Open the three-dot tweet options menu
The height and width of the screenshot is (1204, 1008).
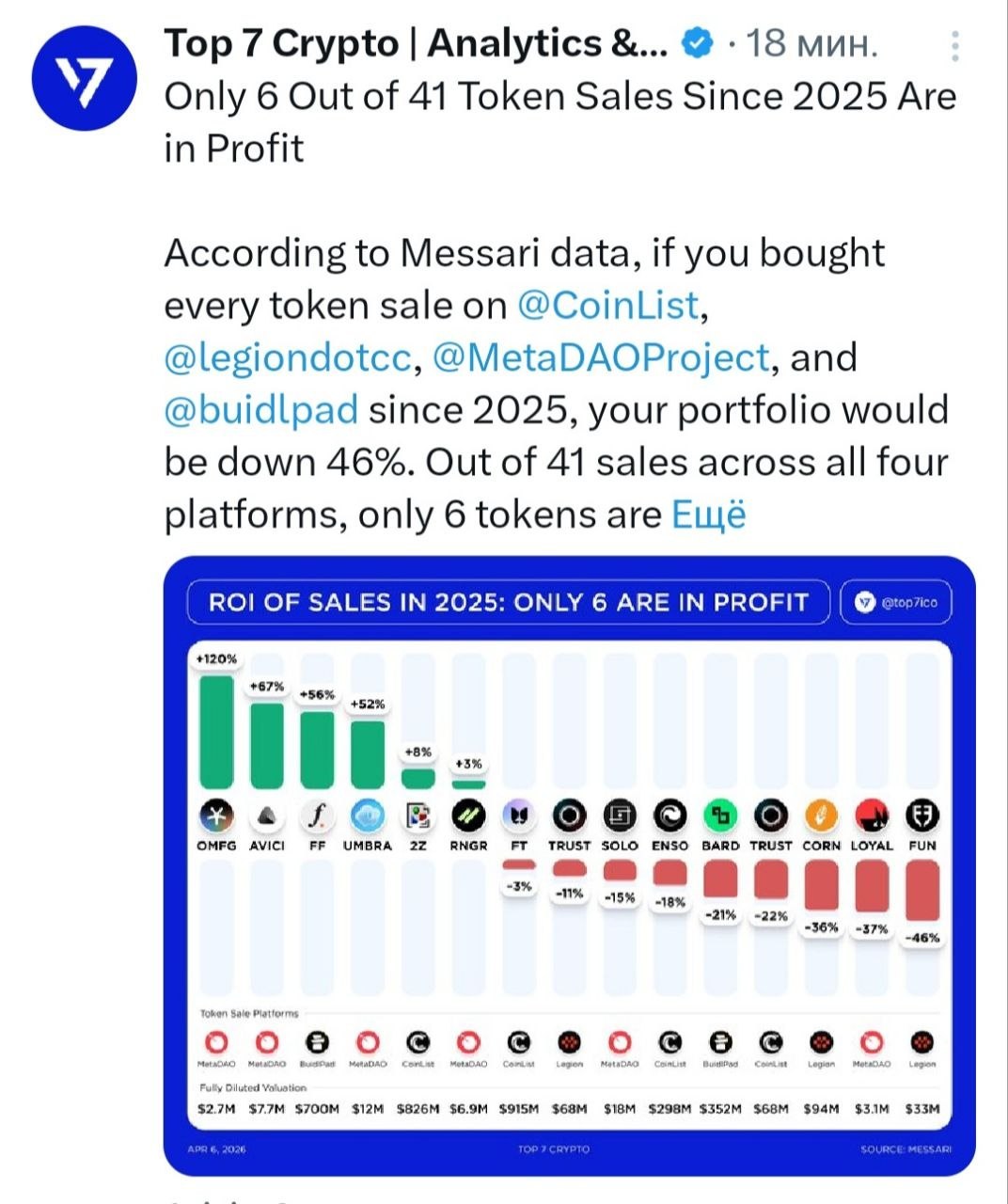(955, 46)
